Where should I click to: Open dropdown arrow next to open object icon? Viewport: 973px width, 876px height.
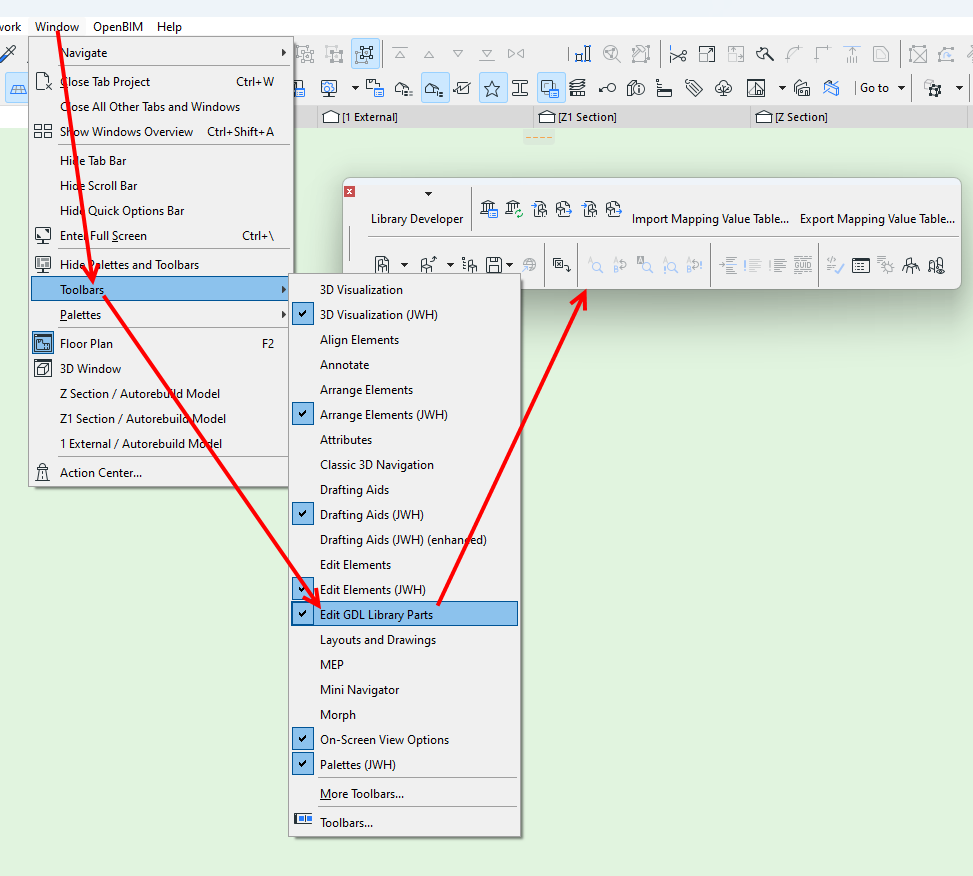click(x=450, y=266)
